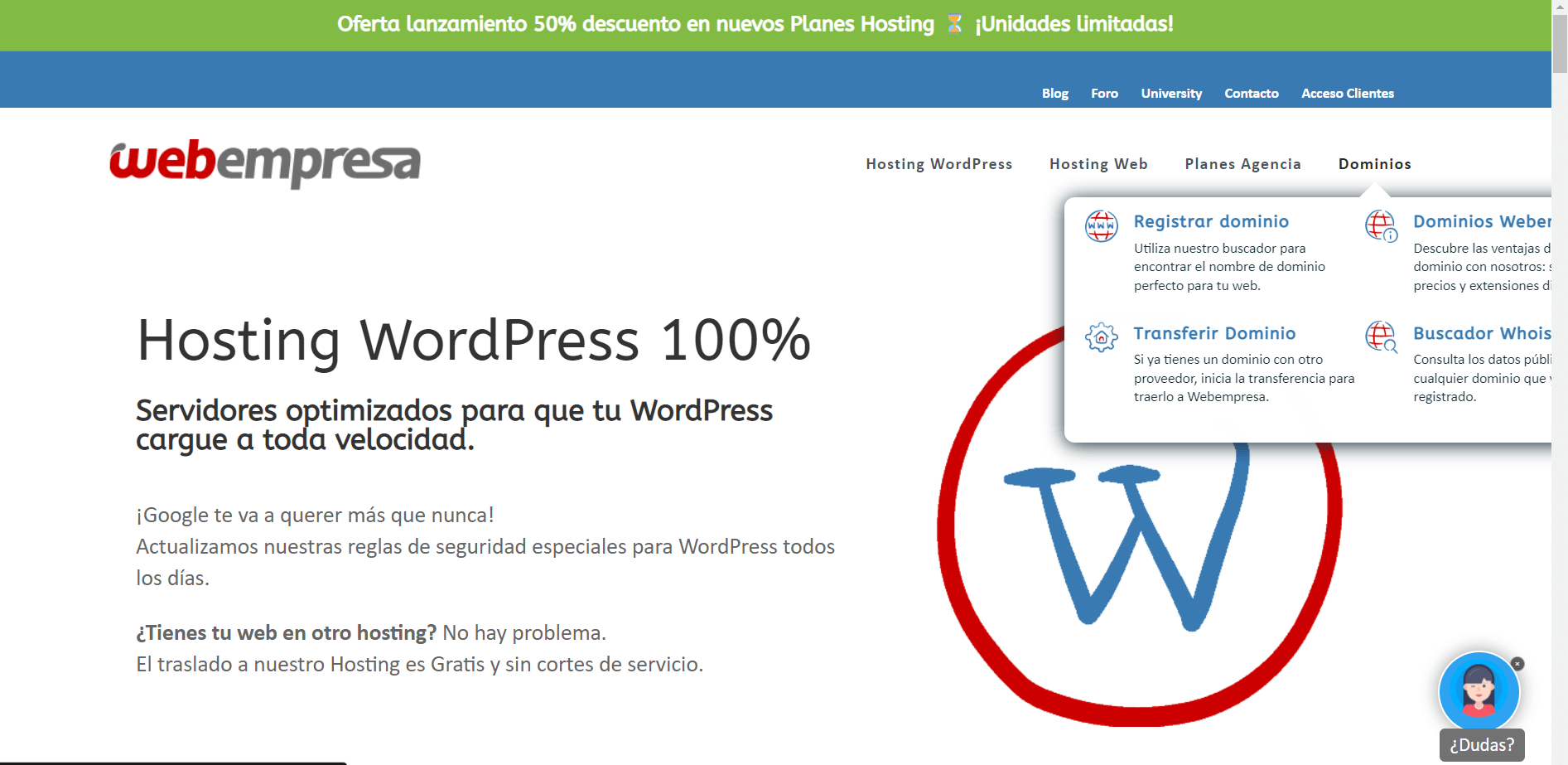The height and width of the screenshot is (765, 1568).
Task: Click text "Actualizamos nuestras reglas de seguridad"
Action: point(331,547)
